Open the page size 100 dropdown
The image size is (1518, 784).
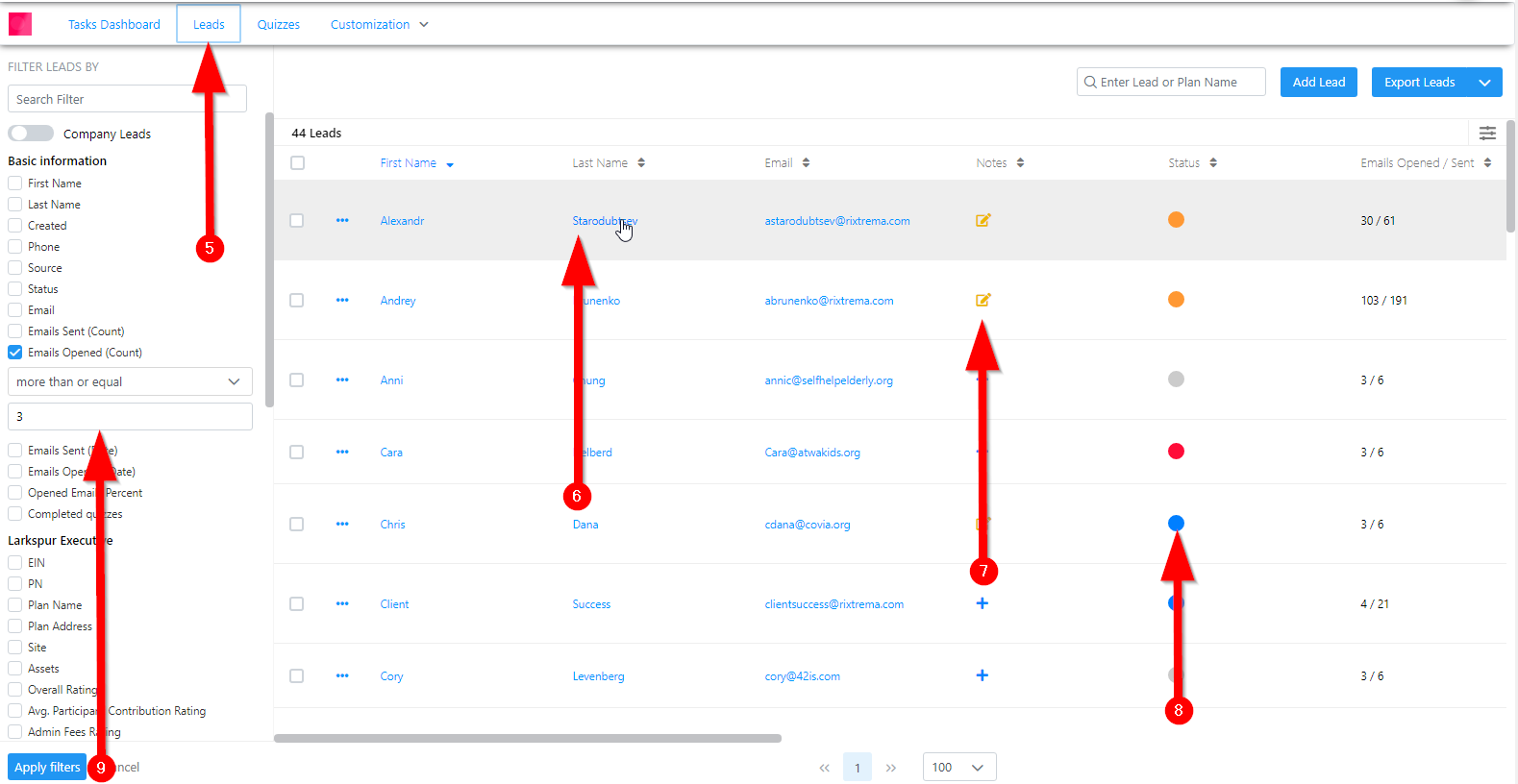pyautogui.click(x=958, y=767)
